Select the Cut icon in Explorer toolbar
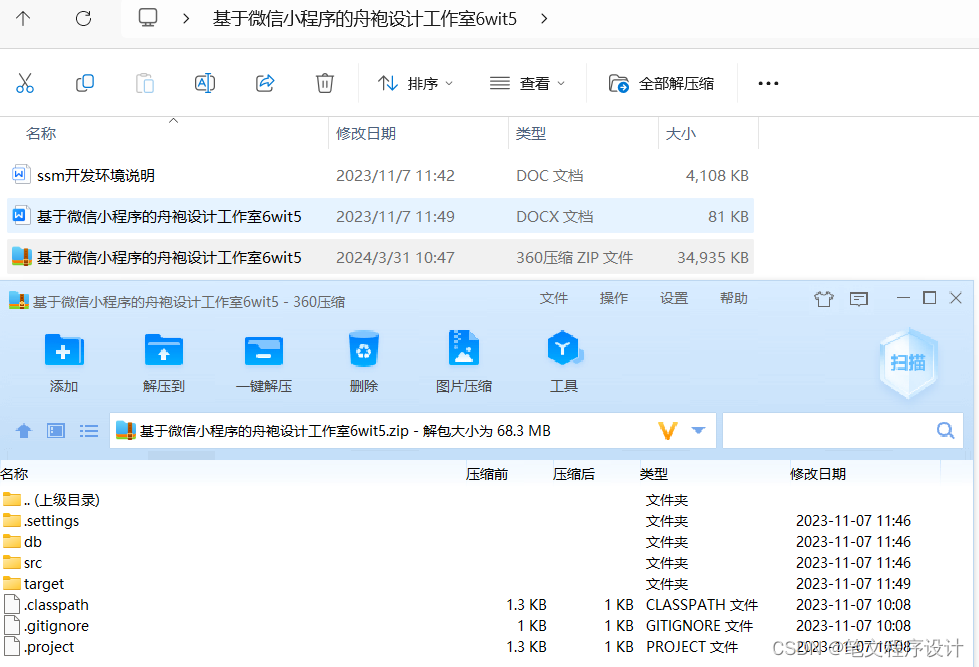Screen dimensions: 979x667 pos(25,83)
